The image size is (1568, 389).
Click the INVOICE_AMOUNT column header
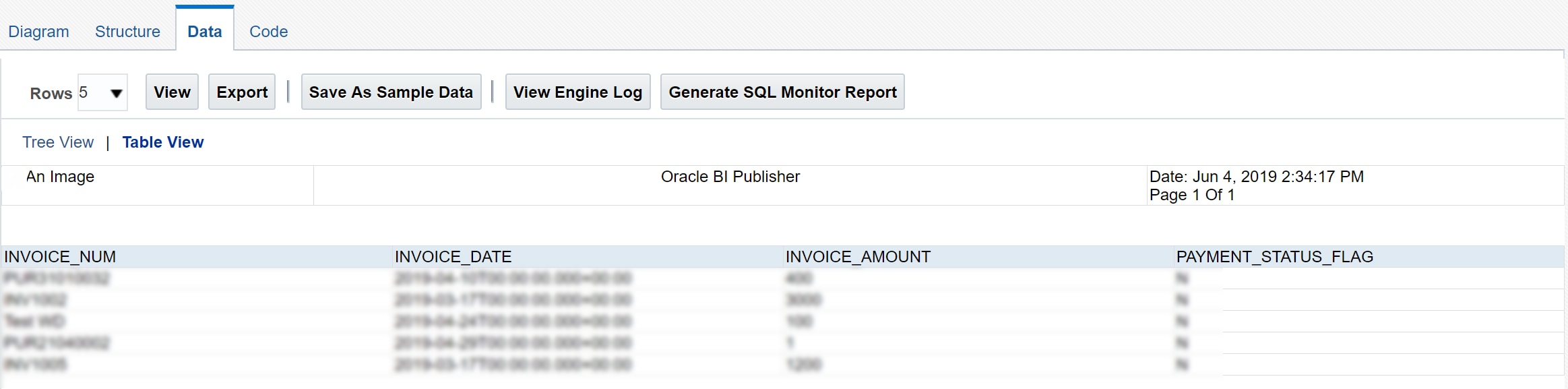(857, 257)
